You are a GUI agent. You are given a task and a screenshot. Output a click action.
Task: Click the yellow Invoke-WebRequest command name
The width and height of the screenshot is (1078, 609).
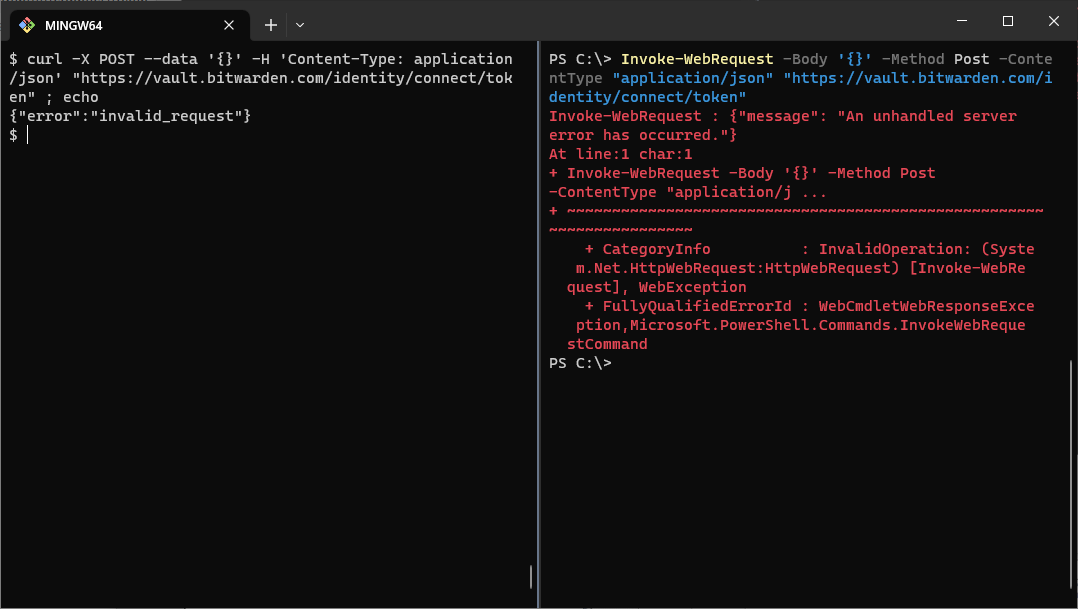pyautogui.click(x=696, y=59)
